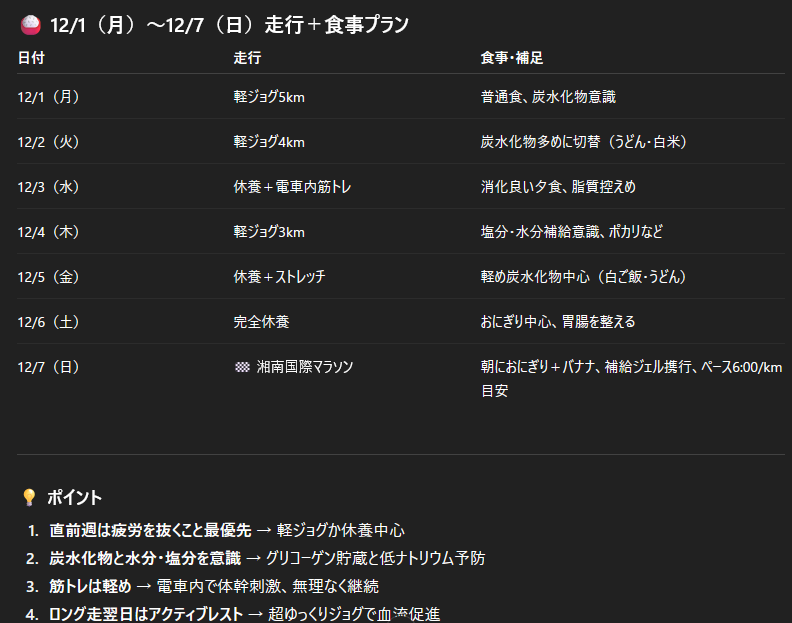Click the おにぎり中心、胃腸を整える cell
This screenshot has height=623, width=792.
[x=558, y=322]
